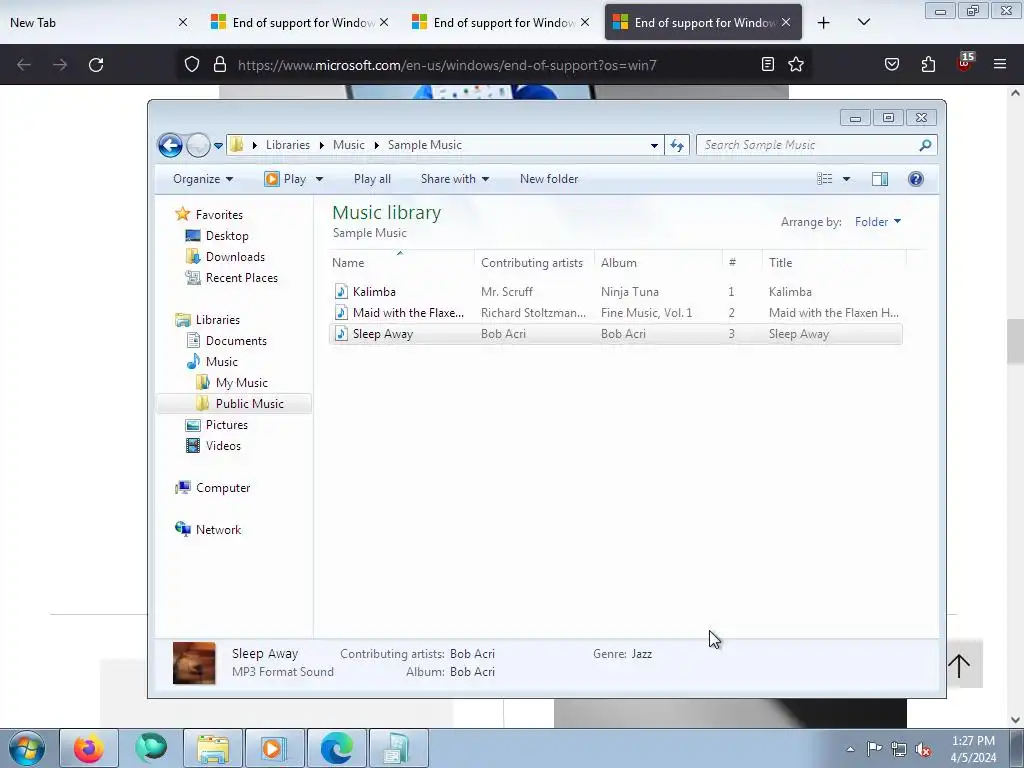Image resolution: width=1024 pixels, height=768 pixels.
Task: Click the Sleep Away album art thumbnail
Action: 194,663
